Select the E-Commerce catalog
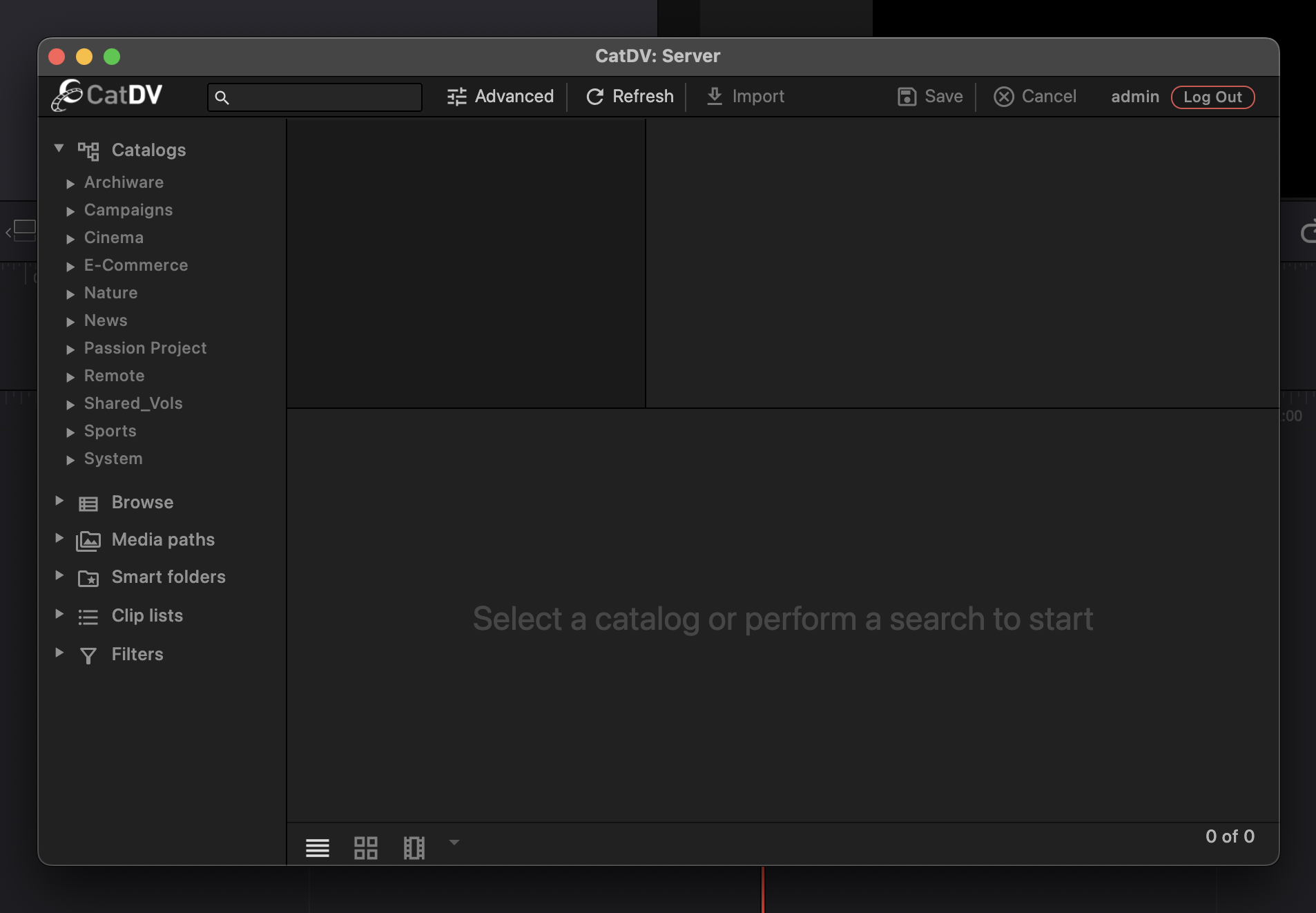Image resolution: width=1316 pixels, height=913 pixels. point(136,265)
